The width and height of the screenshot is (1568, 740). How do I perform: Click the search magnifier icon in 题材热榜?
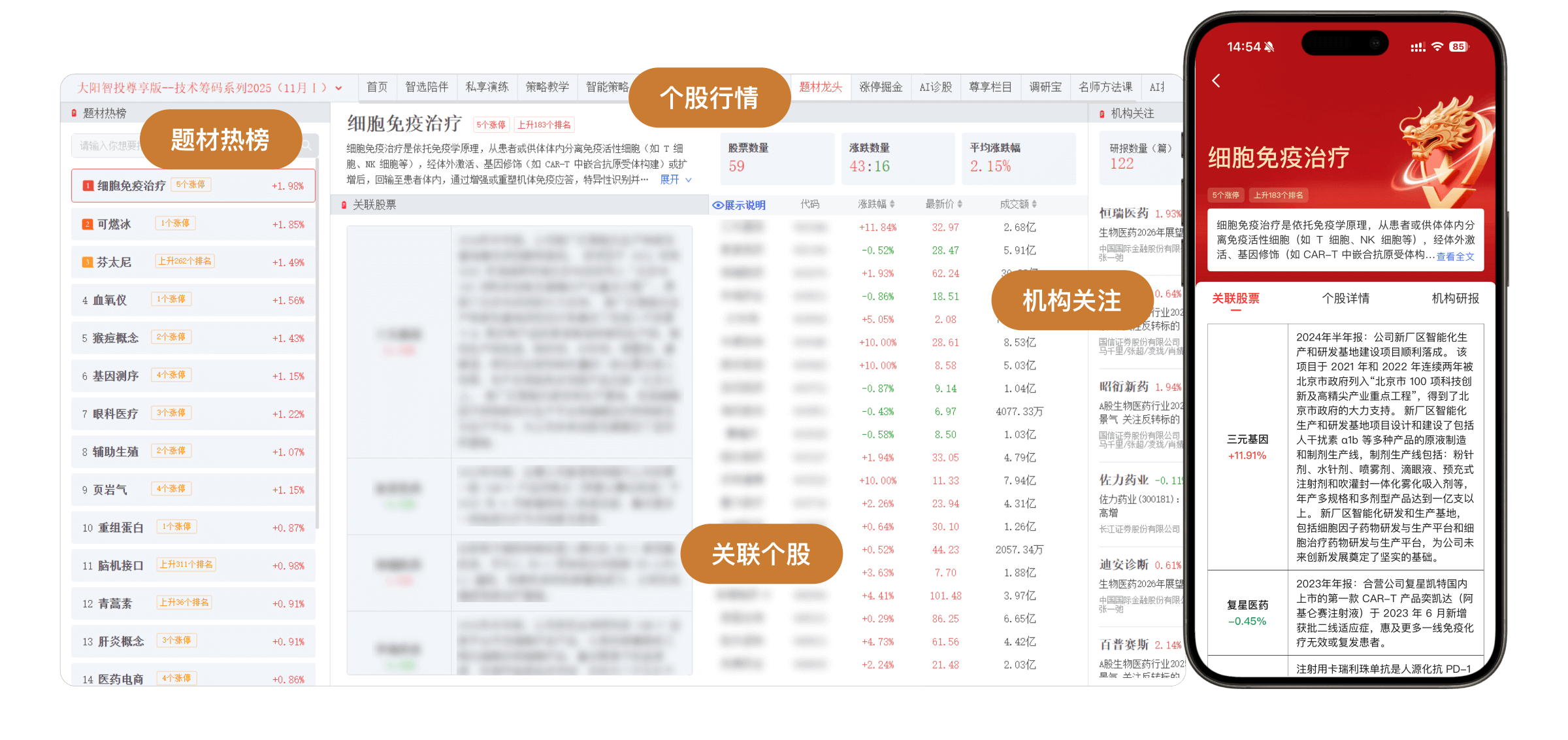pyautogui.click(x=307, y=145)
